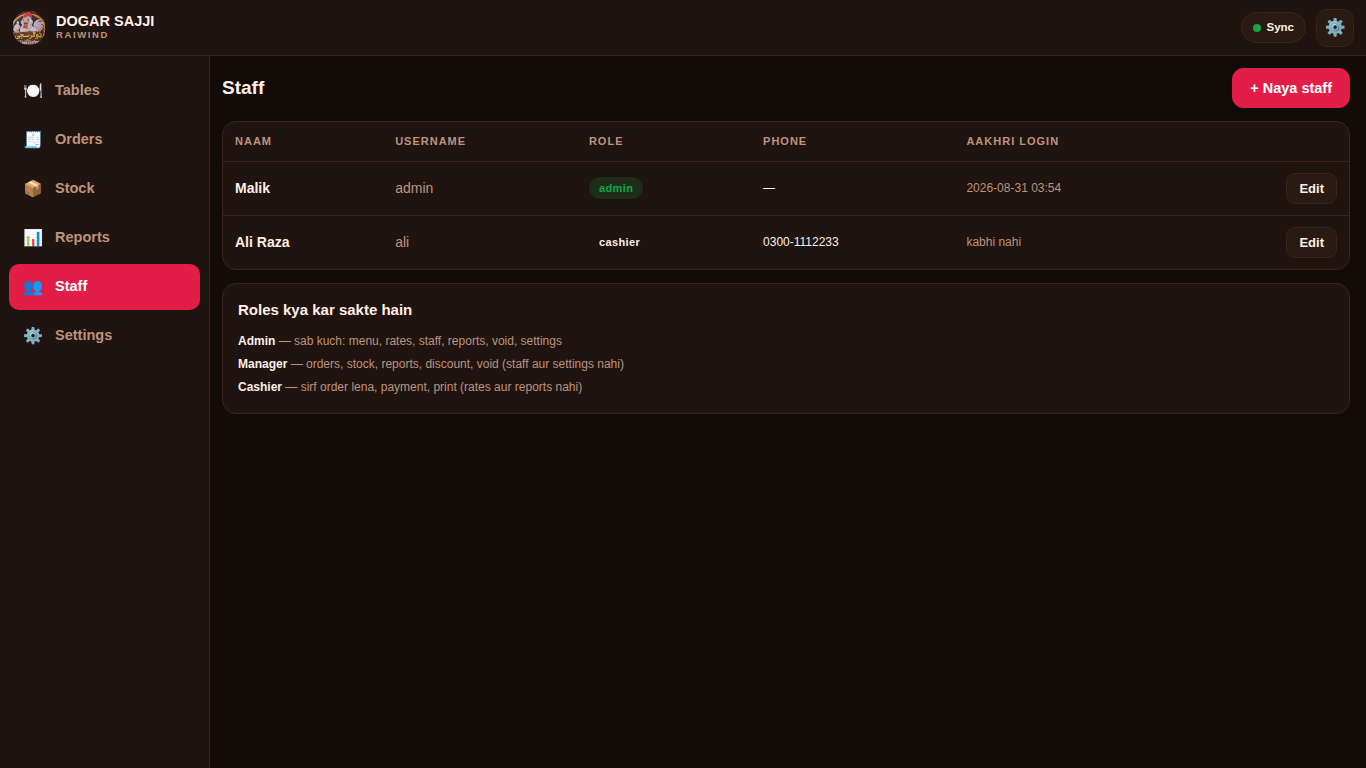Select the Ali Raza name cell

click(262, 242)
